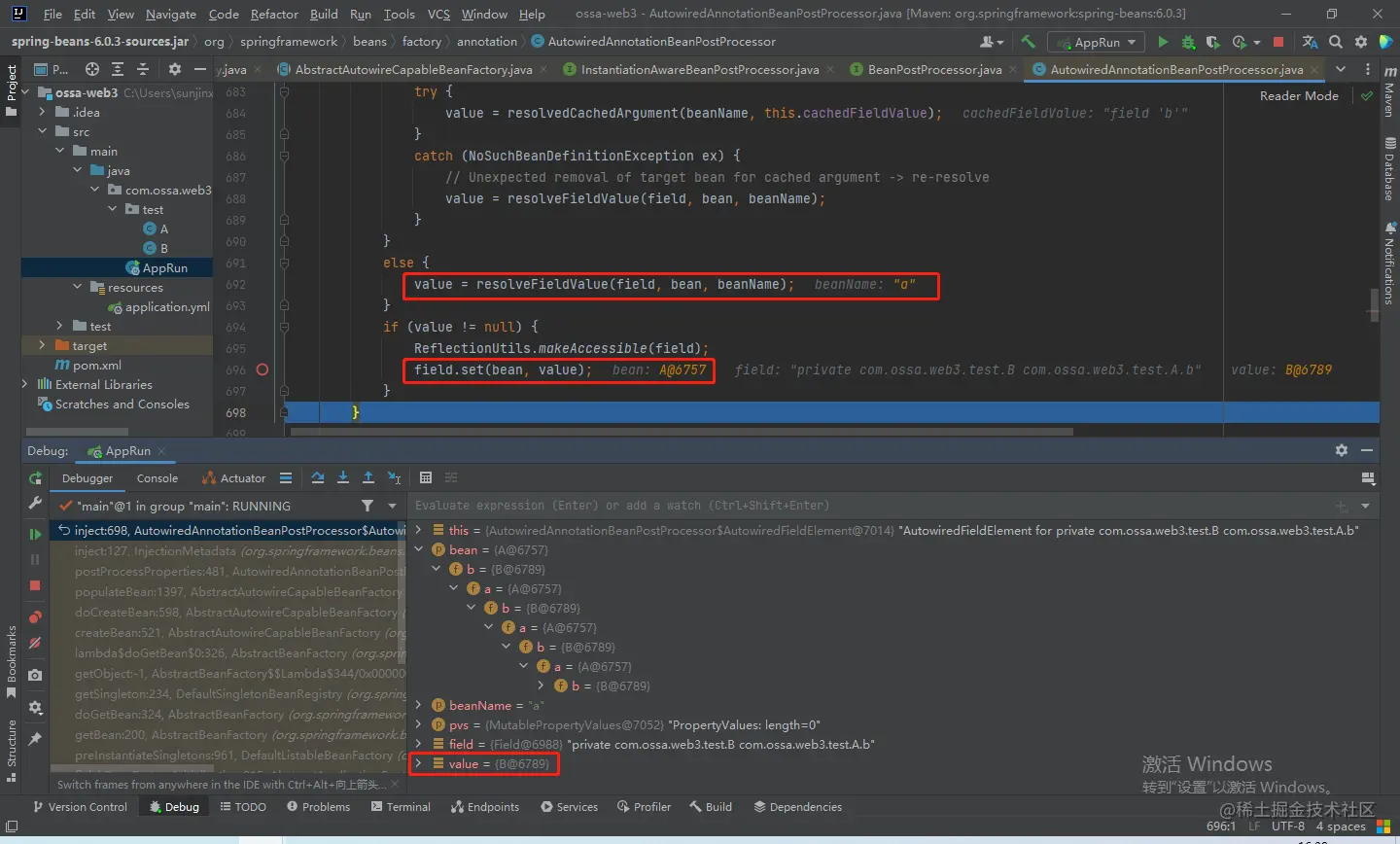The height and width of the screenshot is (844, 1400).
Task: Open Profiler tool window
Action: tap(644, 807)
